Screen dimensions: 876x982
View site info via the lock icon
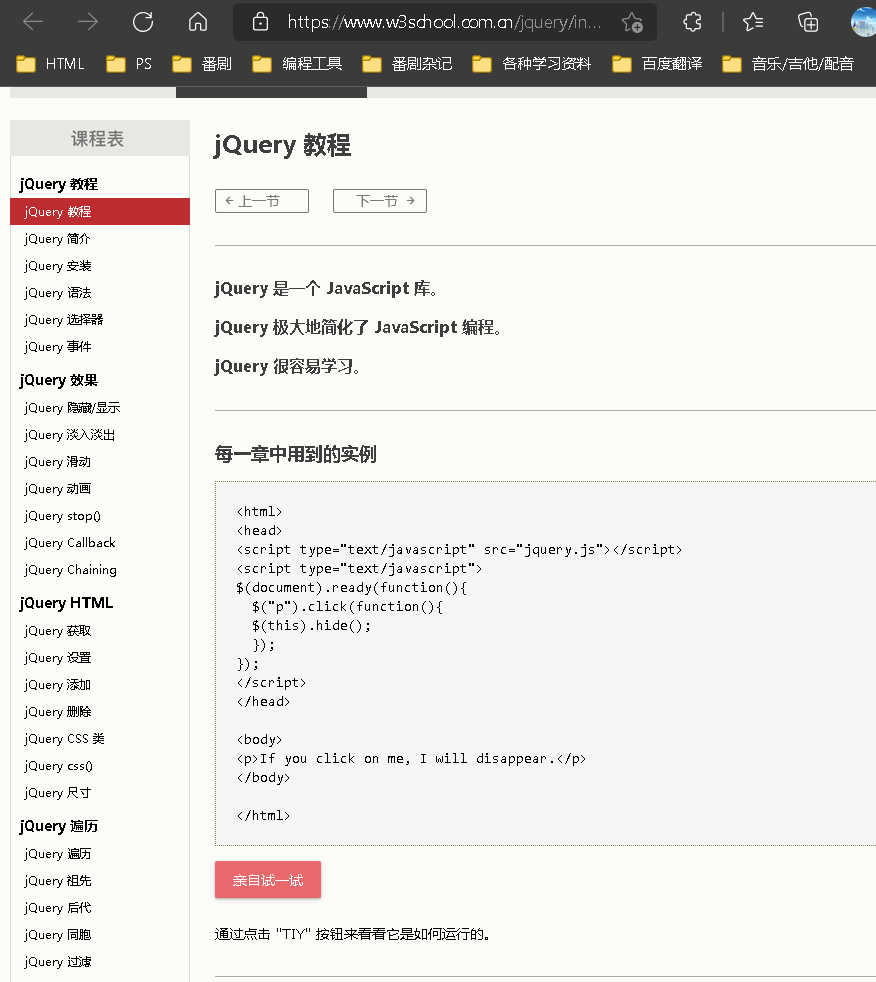[260, 23]
